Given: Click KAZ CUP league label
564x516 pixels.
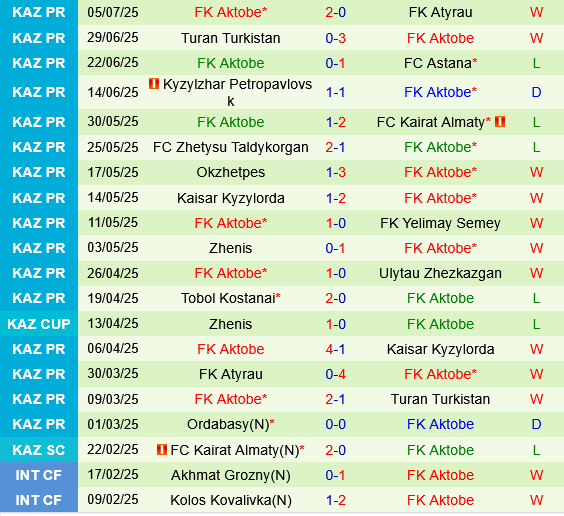Looking at the screenshot, I should coord(39,324).
